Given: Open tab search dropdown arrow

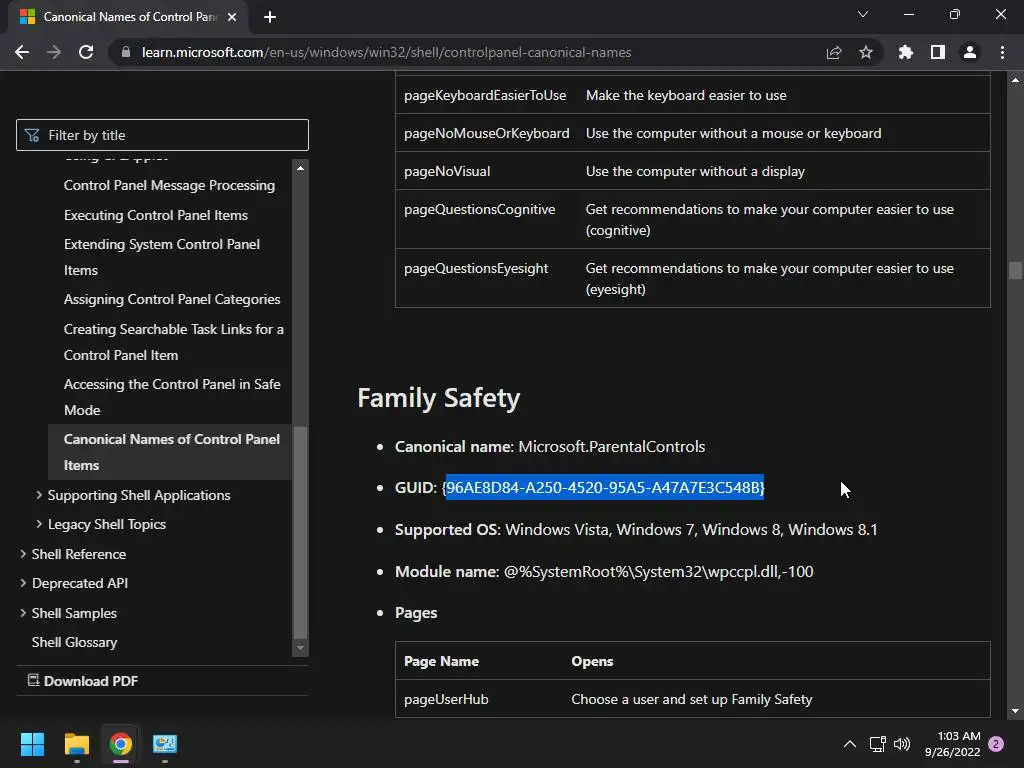Looking at the screenshot, I should 863,14.
